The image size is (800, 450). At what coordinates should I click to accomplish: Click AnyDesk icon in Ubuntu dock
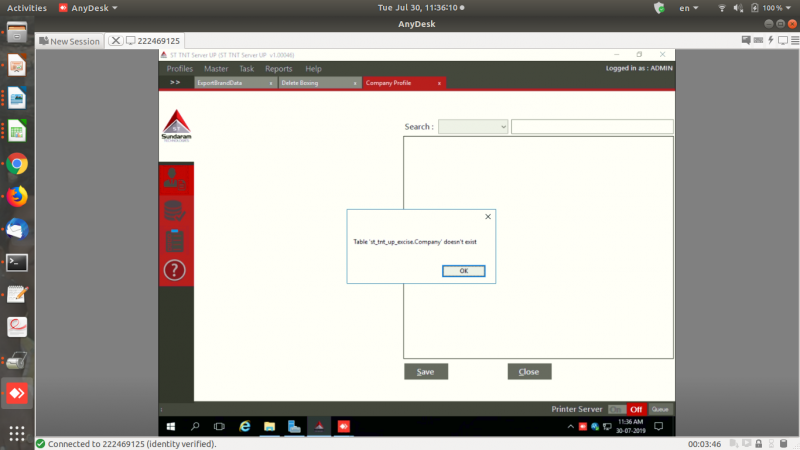pos(17,393)
